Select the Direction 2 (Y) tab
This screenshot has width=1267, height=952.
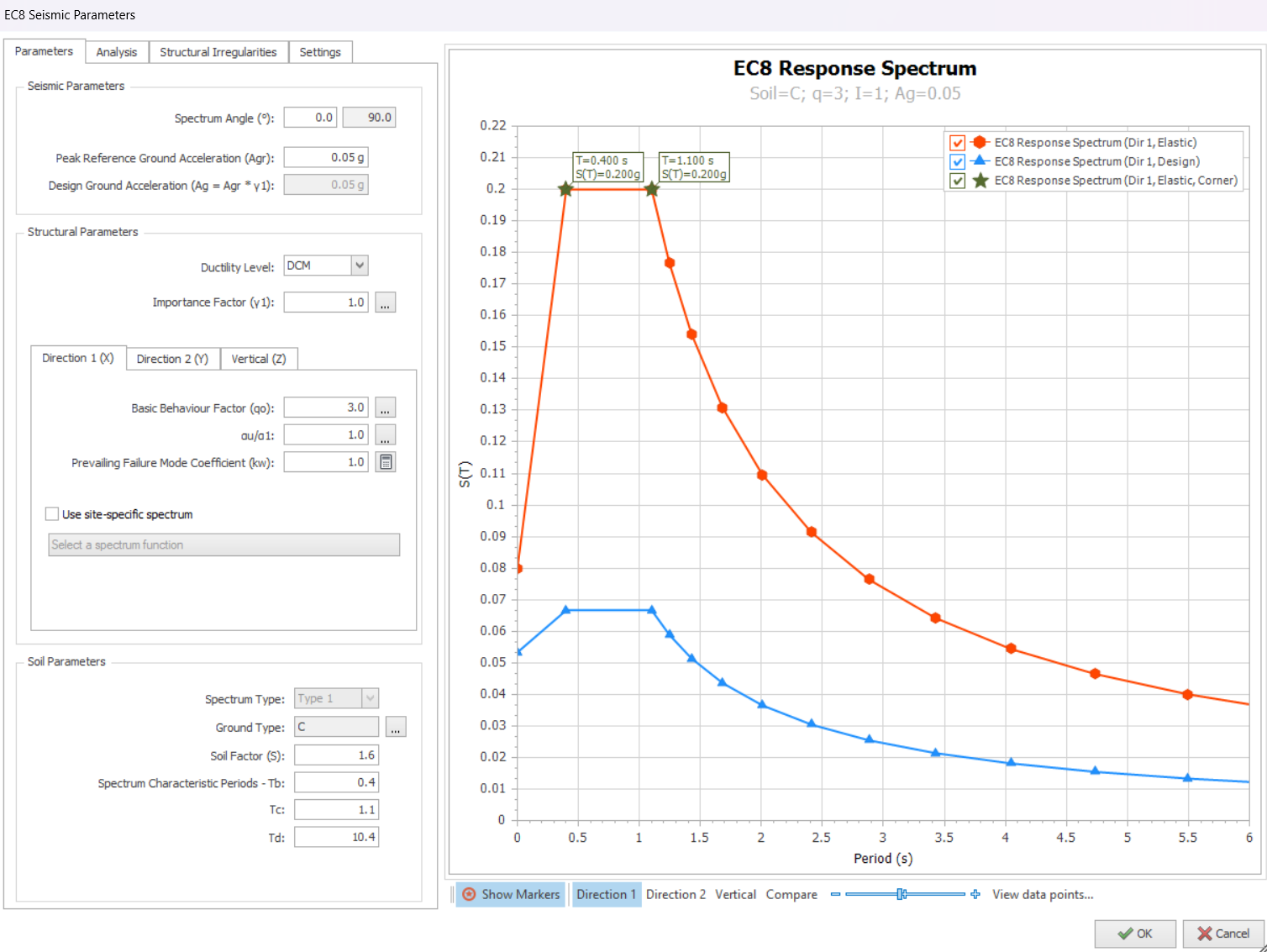pos(172,359)
